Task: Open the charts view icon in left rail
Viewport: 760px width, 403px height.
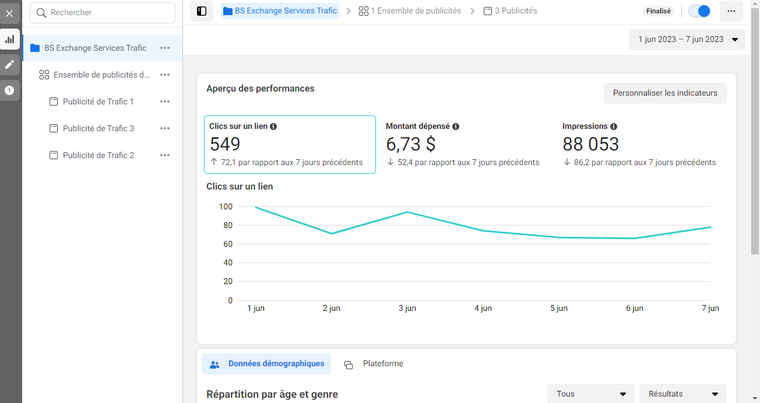Action: 10,39
